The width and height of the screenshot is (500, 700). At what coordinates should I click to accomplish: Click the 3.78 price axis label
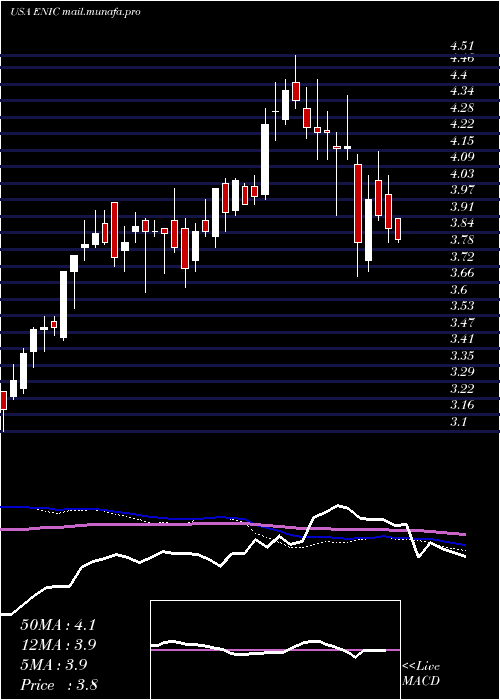tap(462, 240)
